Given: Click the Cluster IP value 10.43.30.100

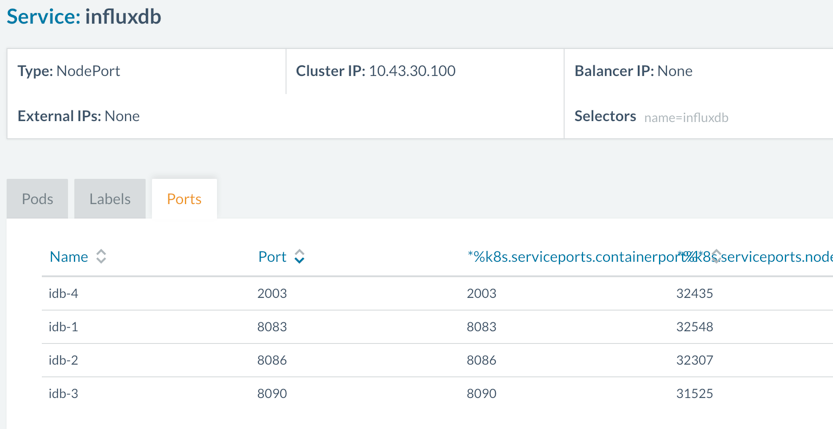Looking at the screenshot, I should click(412, 71).
